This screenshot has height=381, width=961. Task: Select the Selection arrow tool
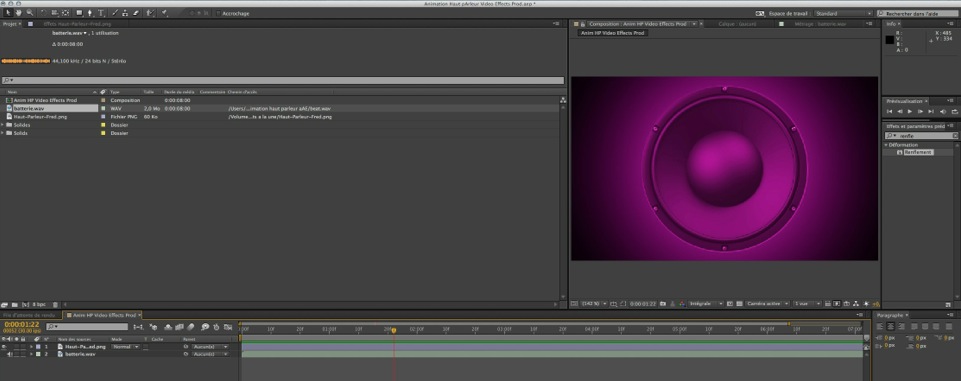tap(7, 13)
